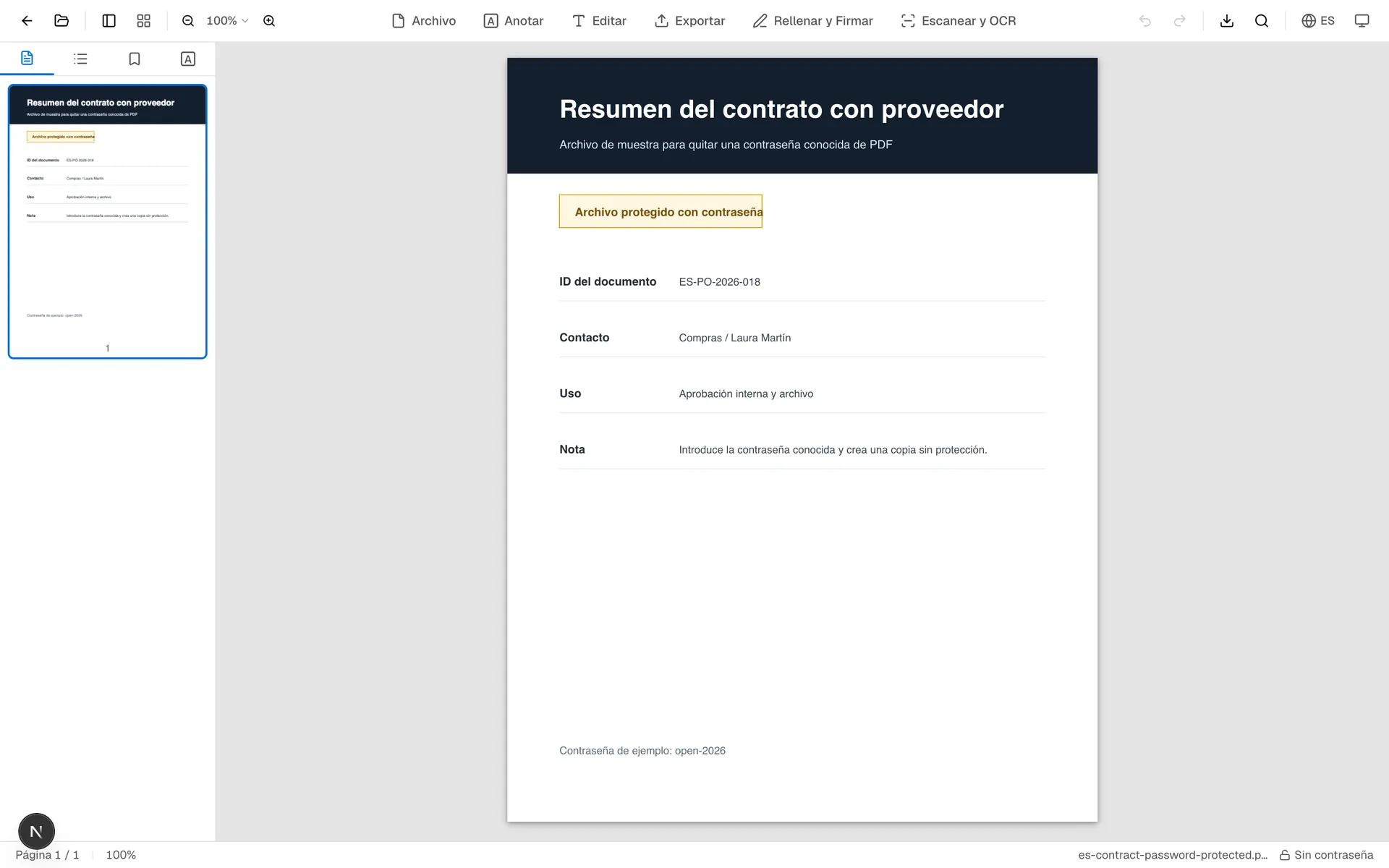Image resolution: width=1389 pixels, height=868 pixels.
Task: Click the Archivo protegido con contraseña badge
Action: (x=660, y=211)
